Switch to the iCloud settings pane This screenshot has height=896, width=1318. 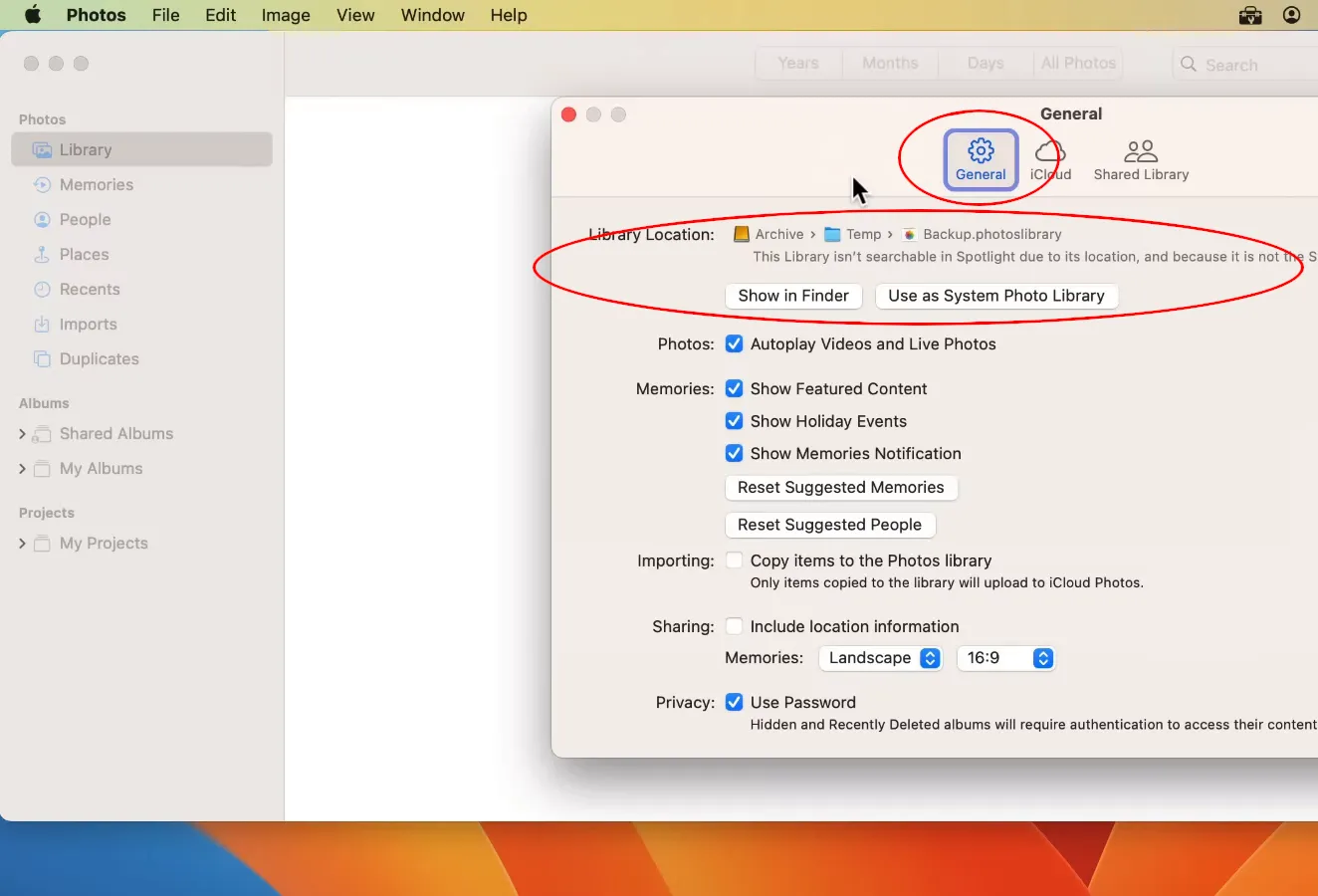[x=1050, y=159]
